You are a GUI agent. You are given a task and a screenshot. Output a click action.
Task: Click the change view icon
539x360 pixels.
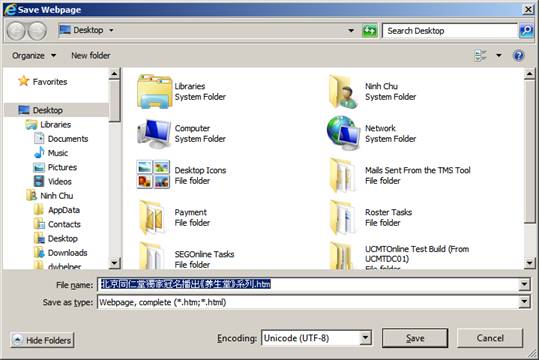pos(480,55)
